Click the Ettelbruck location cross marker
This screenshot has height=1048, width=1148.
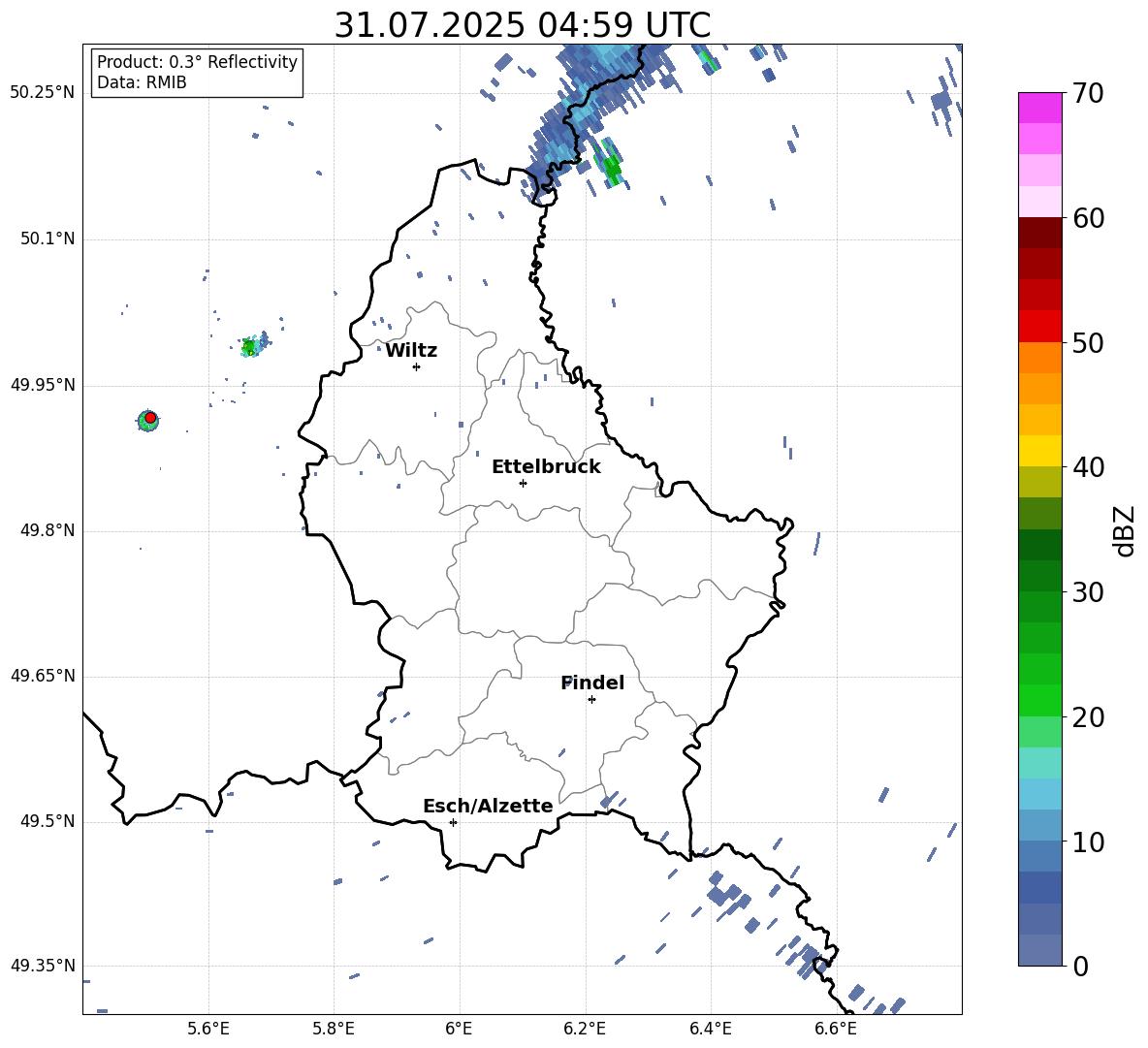523,483
